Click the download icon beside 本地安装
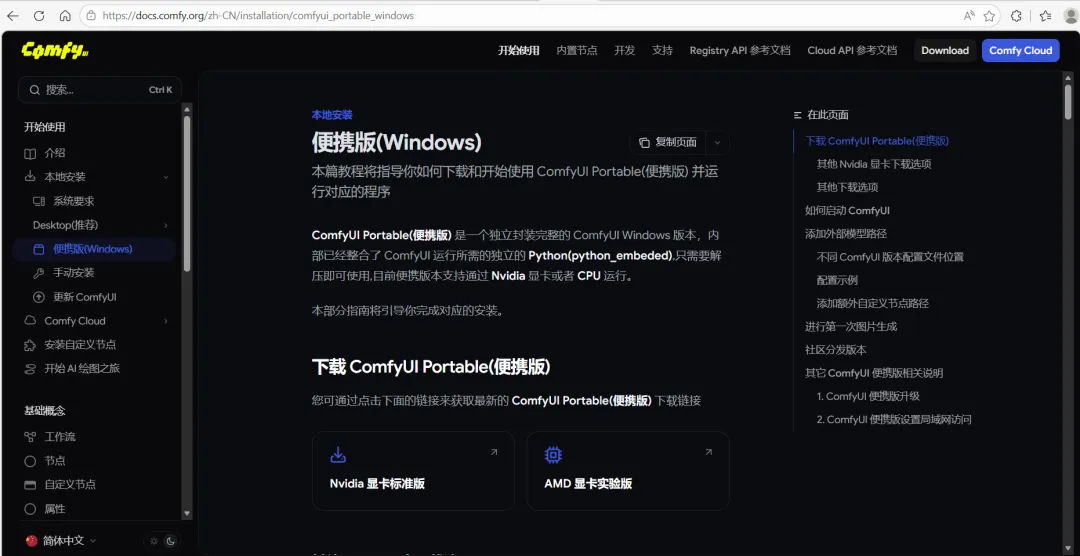This screenshot has width=1080, height=556. (x=30, y=177)
